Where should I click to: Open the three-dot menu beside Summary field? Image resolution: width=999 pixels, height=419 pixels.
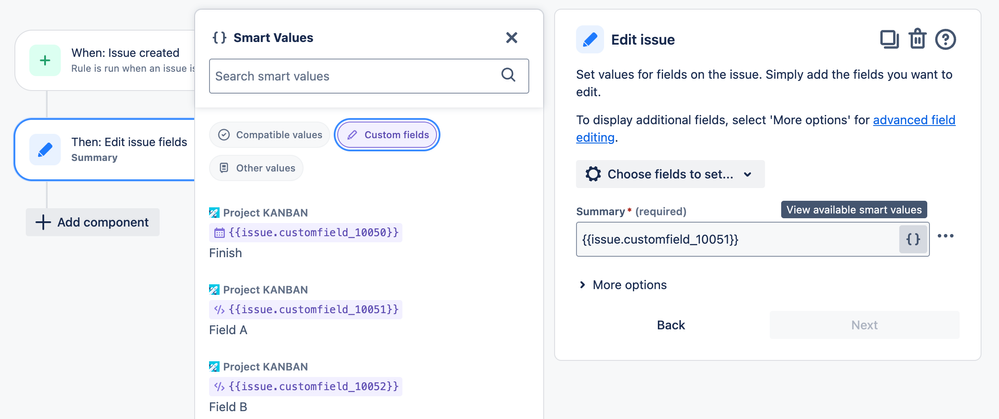(x=946, y=237)
